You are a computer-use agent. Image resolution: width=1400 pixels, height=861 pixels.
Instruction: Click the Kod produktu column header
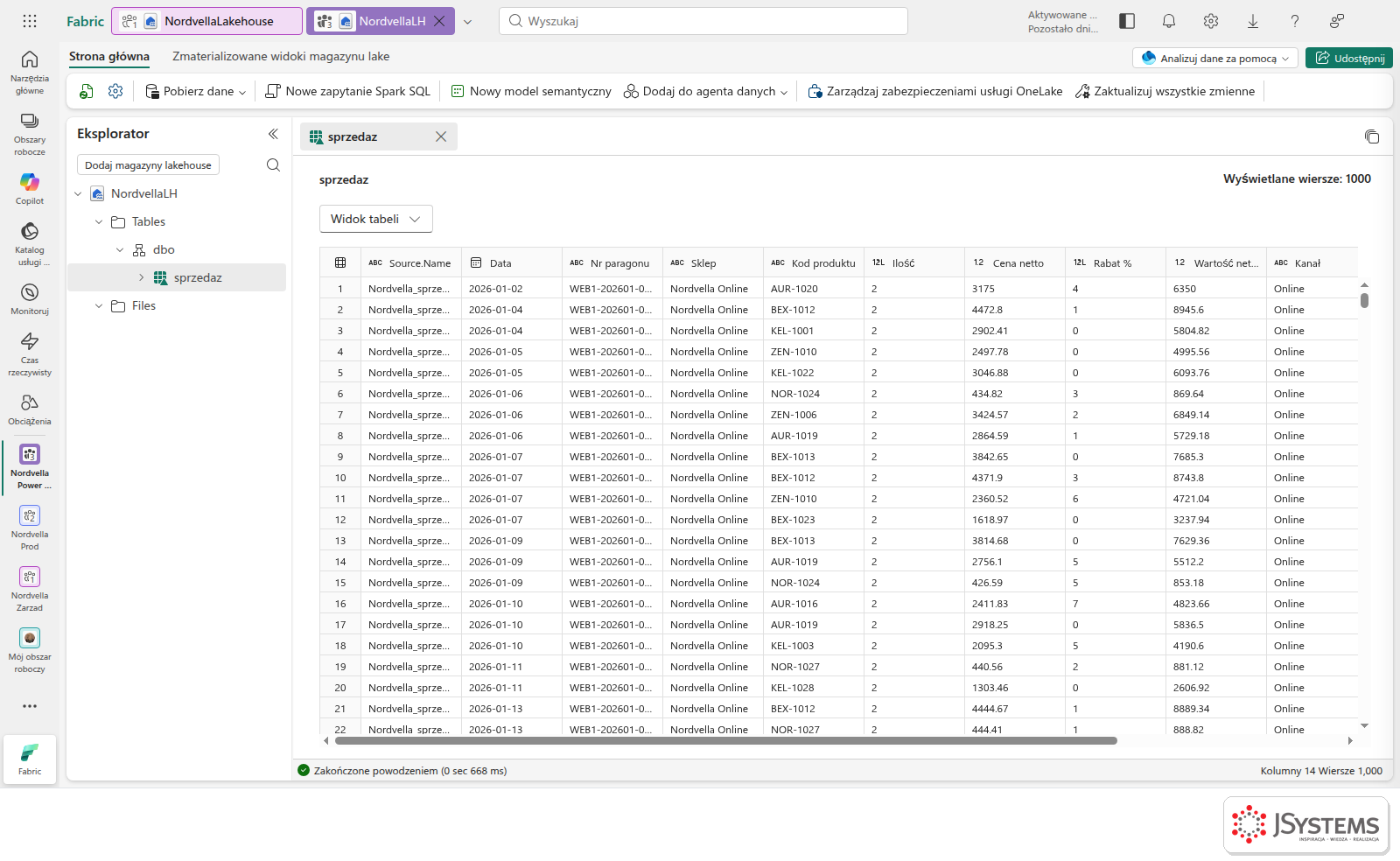(x=814, y=262)
